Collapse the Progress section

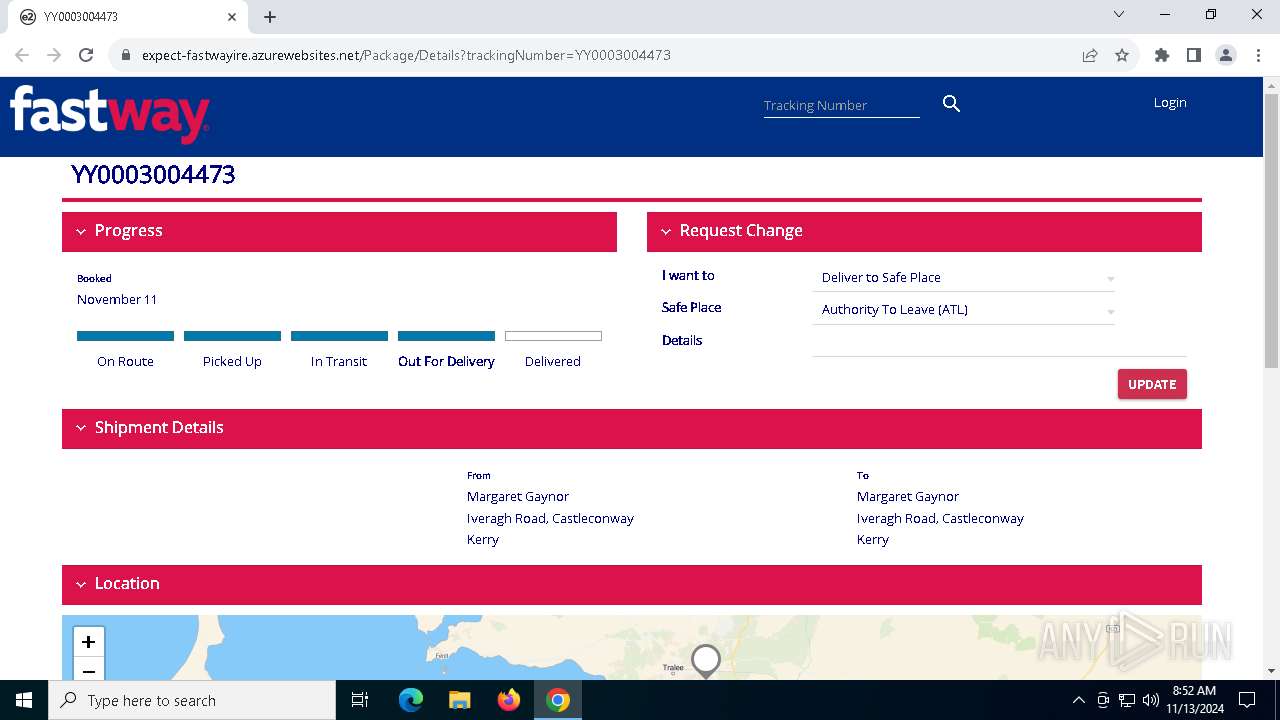click(x=82, y=231)
